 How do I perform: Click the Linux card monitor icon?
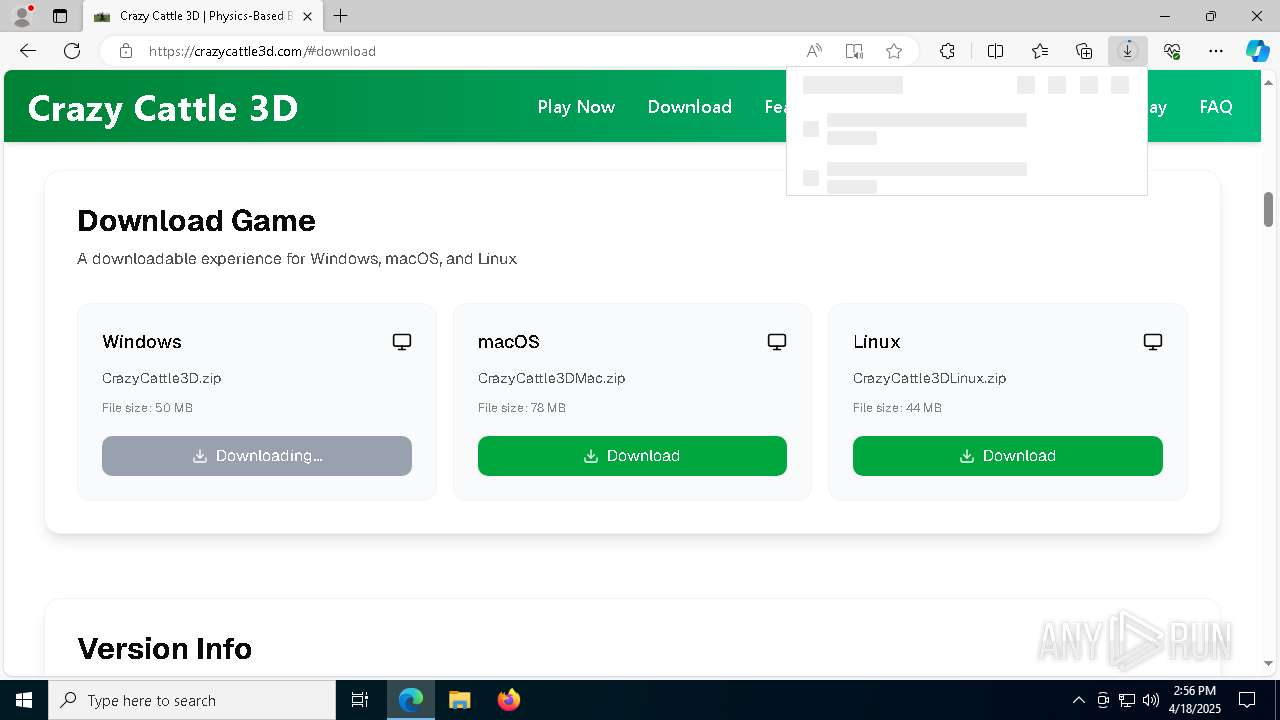[1153, 342]
